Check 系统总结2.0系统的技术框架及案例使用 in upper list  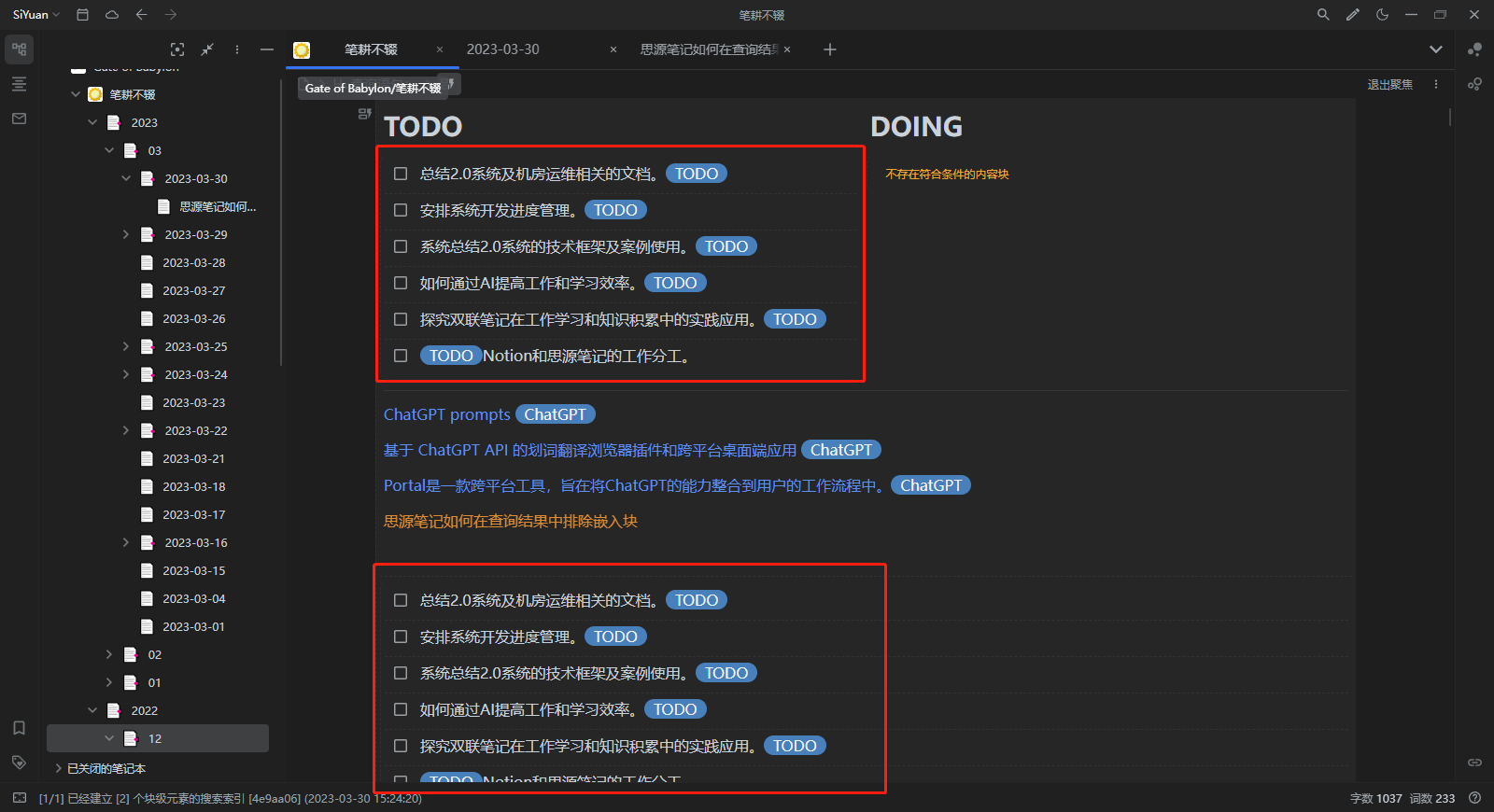401,246
